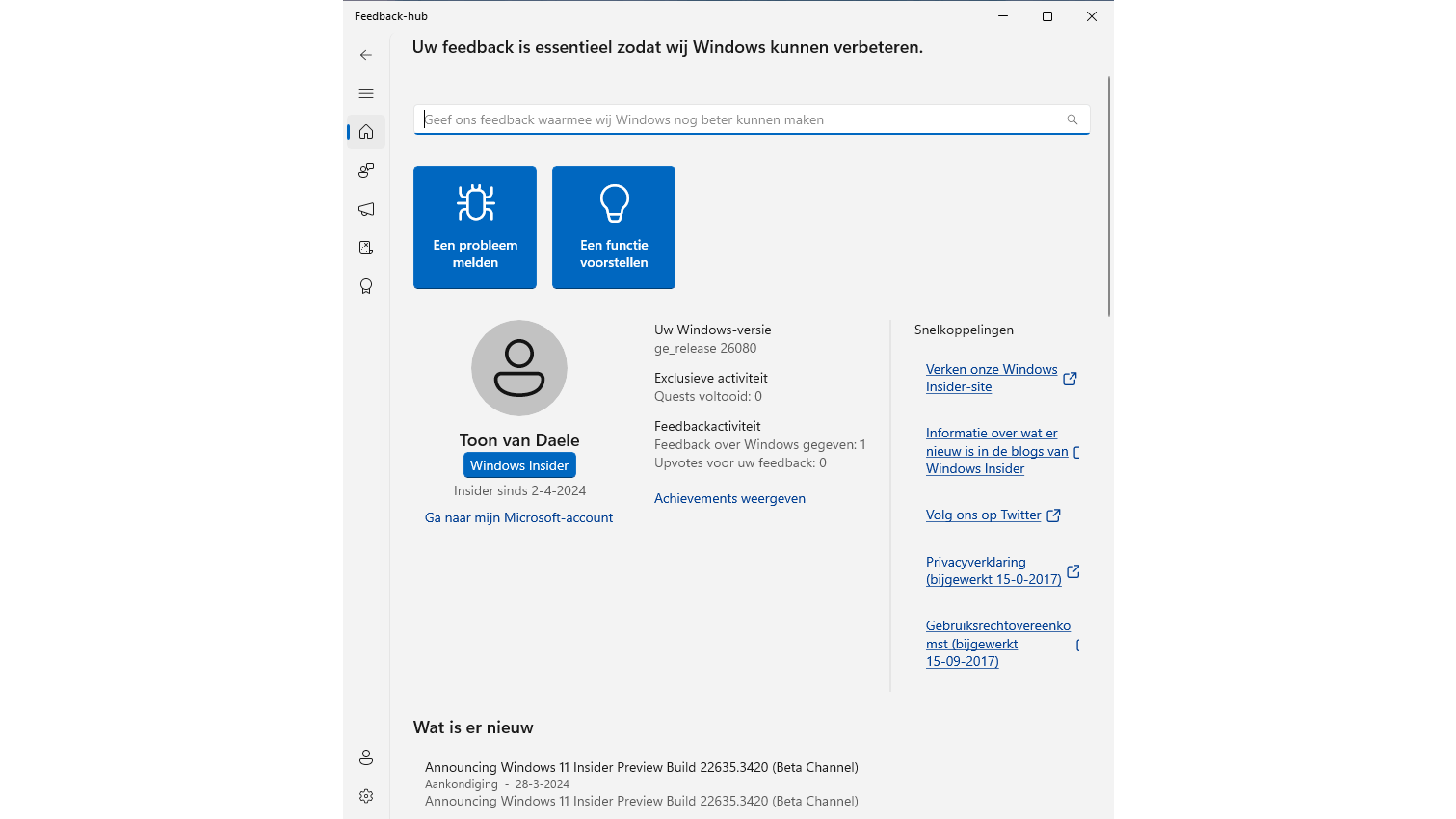Open the Announcements megaphone icon
1456x819 pixels.
click(366, 209)
